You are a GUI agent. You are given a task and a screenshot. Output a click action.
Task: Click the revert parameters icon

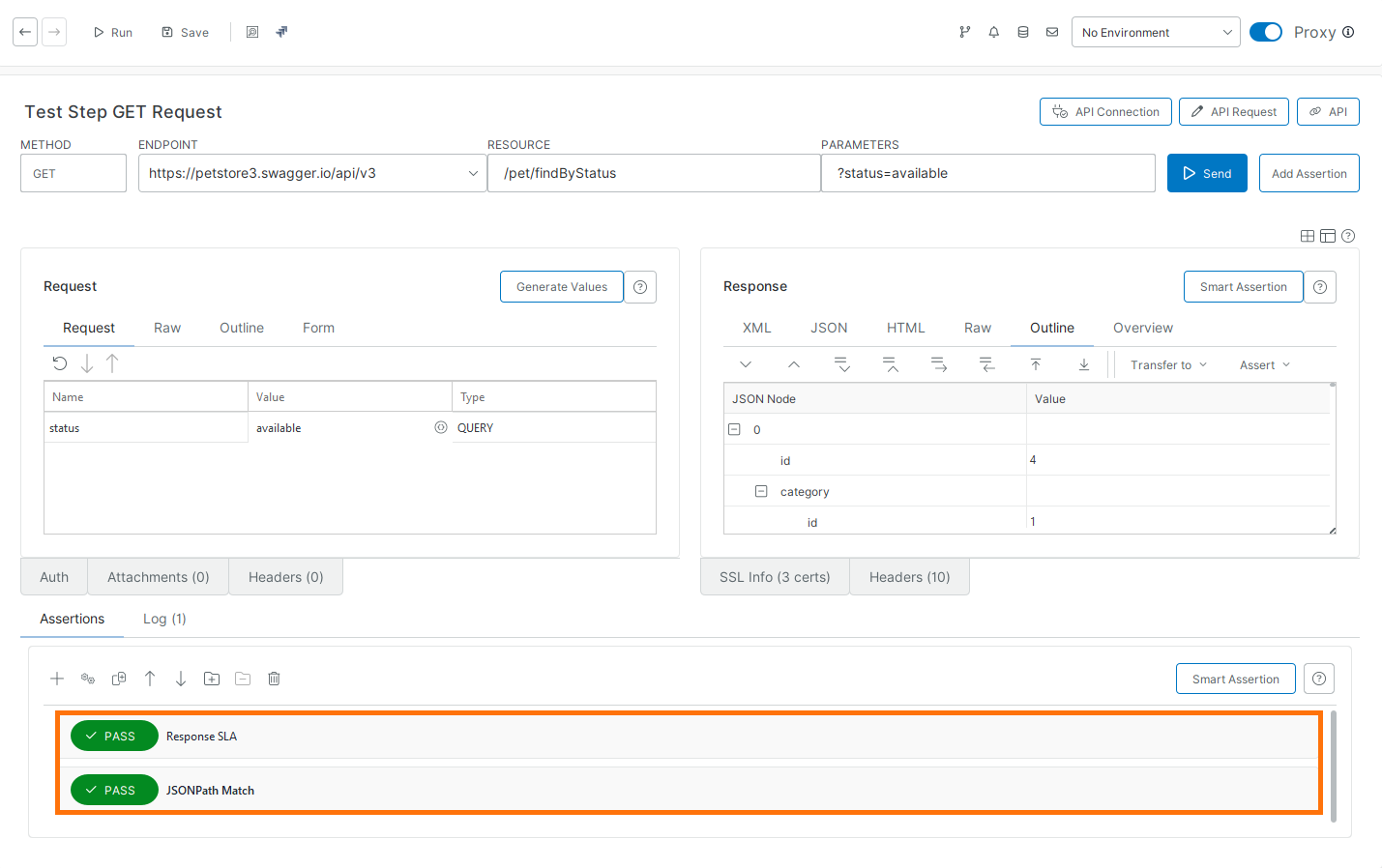[60, 363]
